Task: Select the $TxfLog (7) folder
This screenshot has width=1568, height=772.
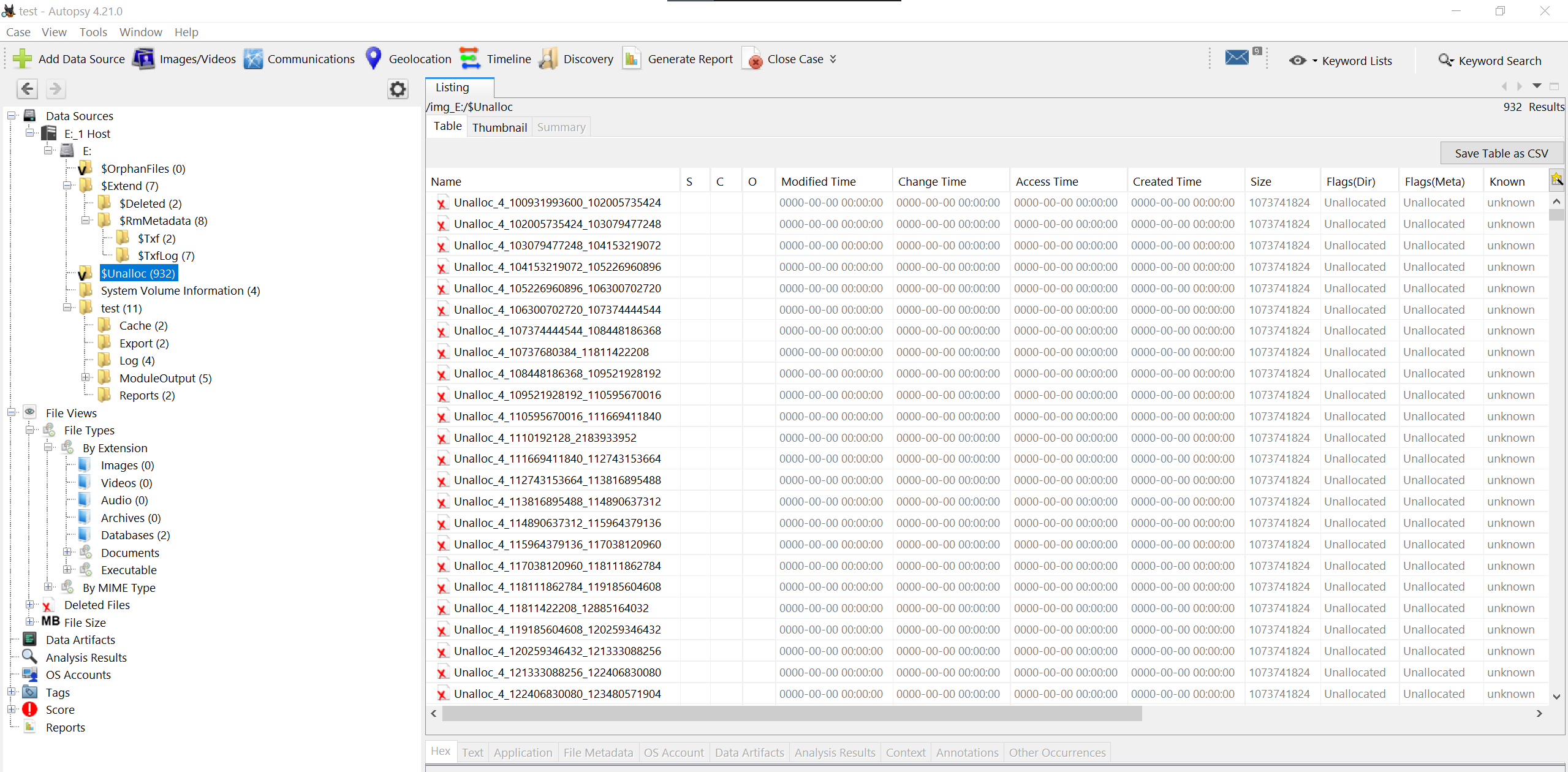Action: coord(166,255)
